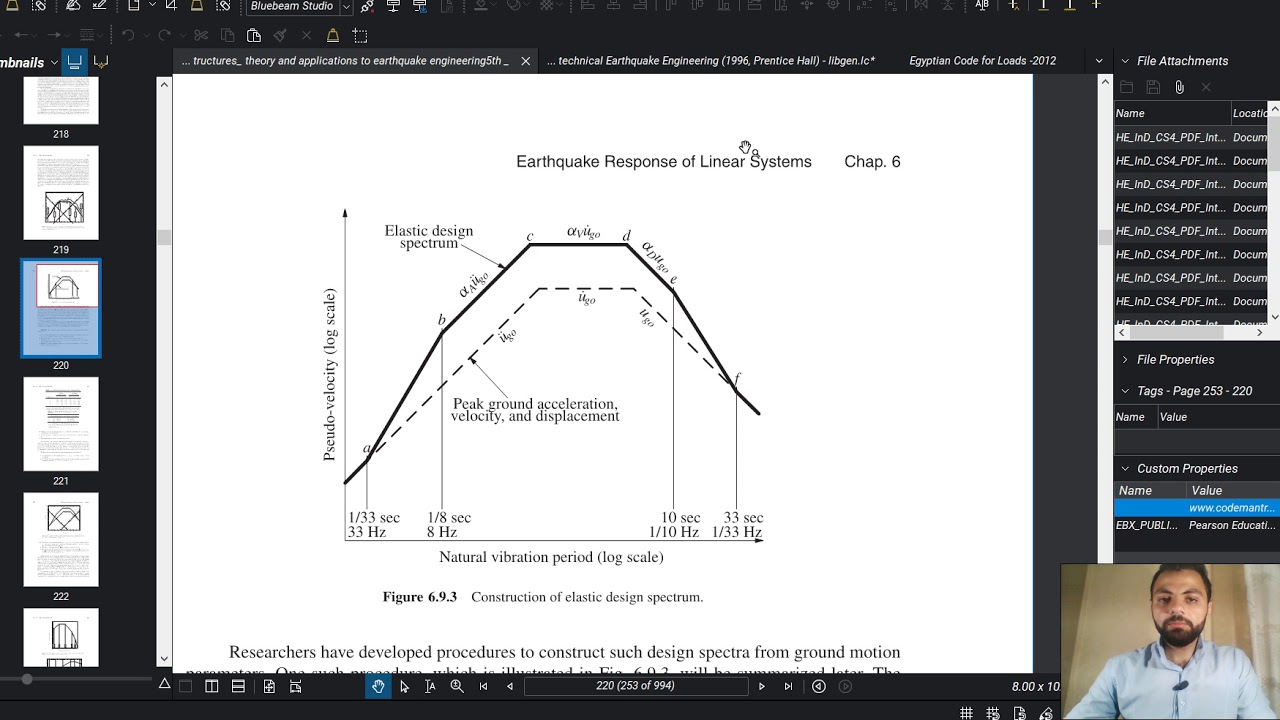The height and width of the screenshot is (720, 1280).
Task: Open the Thumbnails panel dropdown
Action: [54, 63]
